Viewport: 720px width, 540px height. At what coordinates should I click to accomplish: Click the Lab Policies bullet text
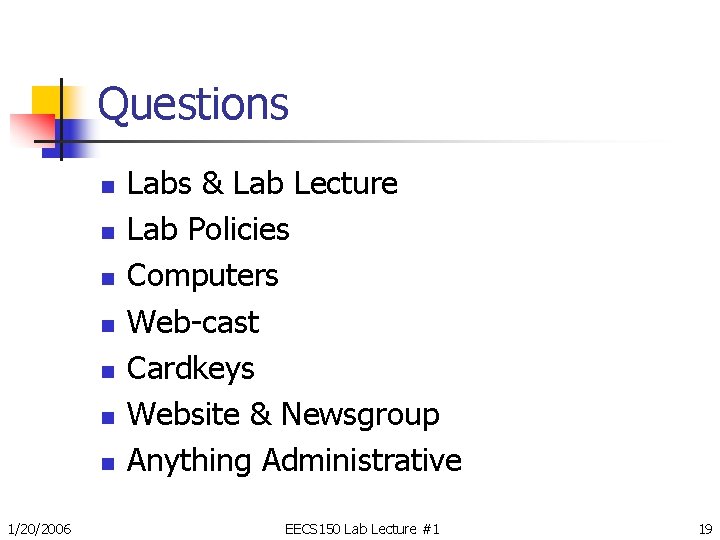208,229
